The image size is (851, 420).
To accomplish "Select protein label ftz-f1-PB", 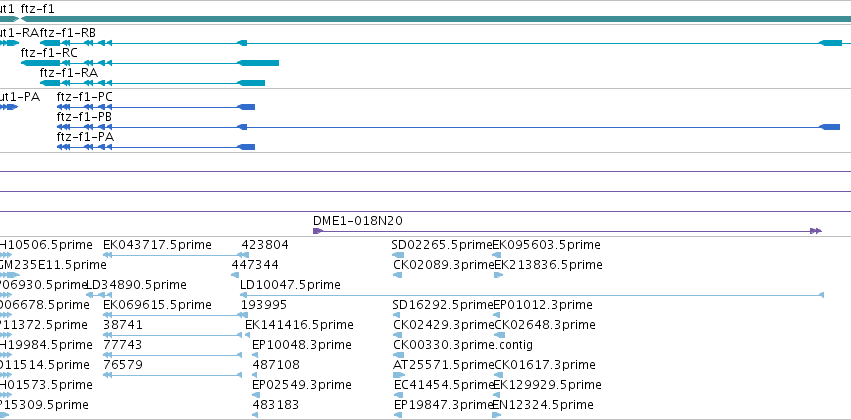I will [85, 117].
